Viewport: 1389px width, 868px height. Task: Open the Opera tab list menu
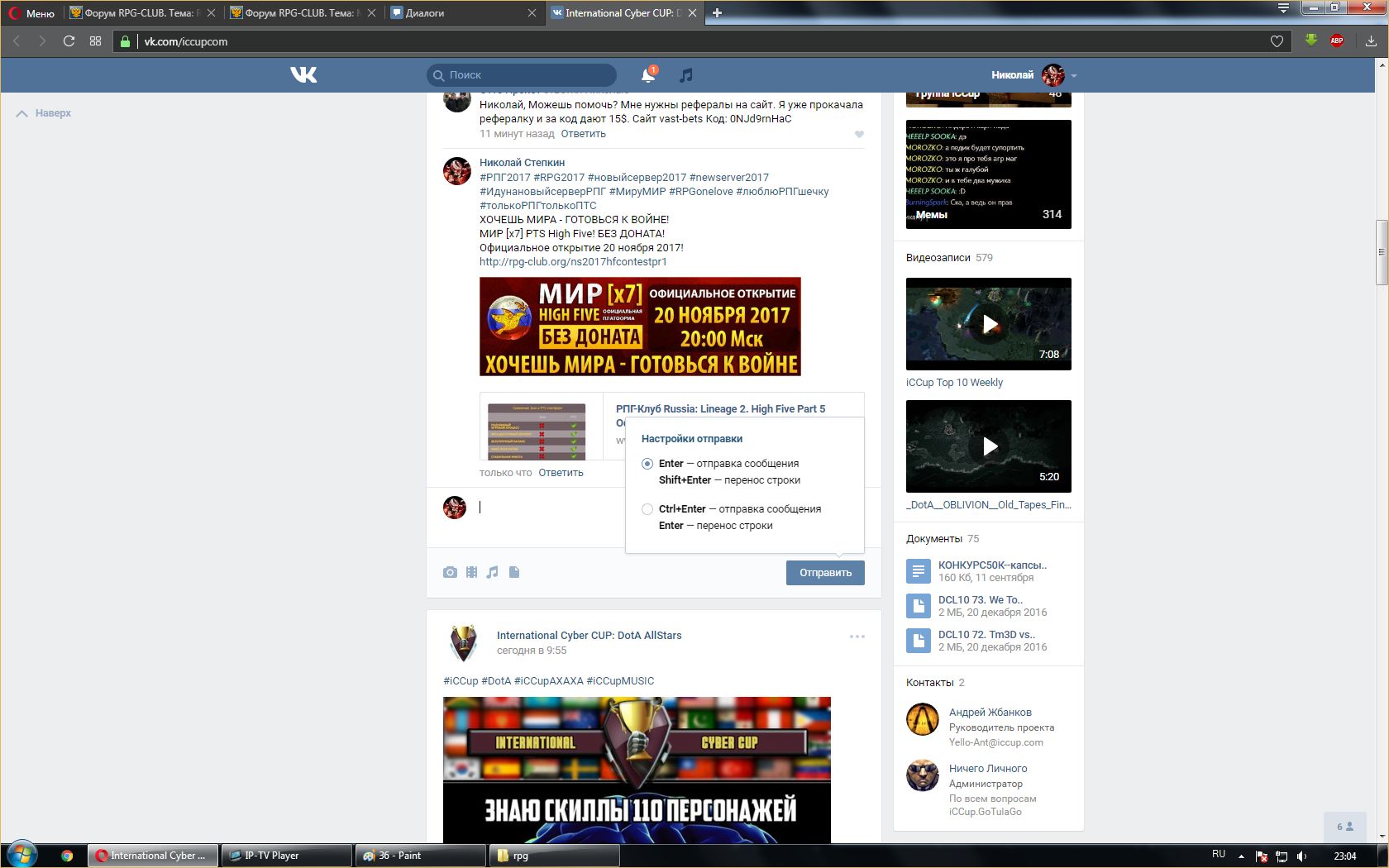tap(1283, 8)
